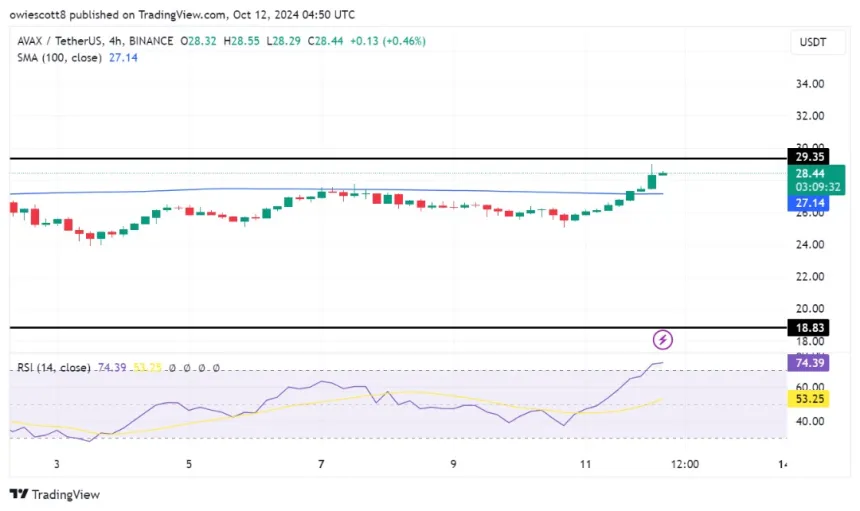The image size is (860, 511).
Task: Click the SMA (100, close) indicator label
Action: point(57,59)
